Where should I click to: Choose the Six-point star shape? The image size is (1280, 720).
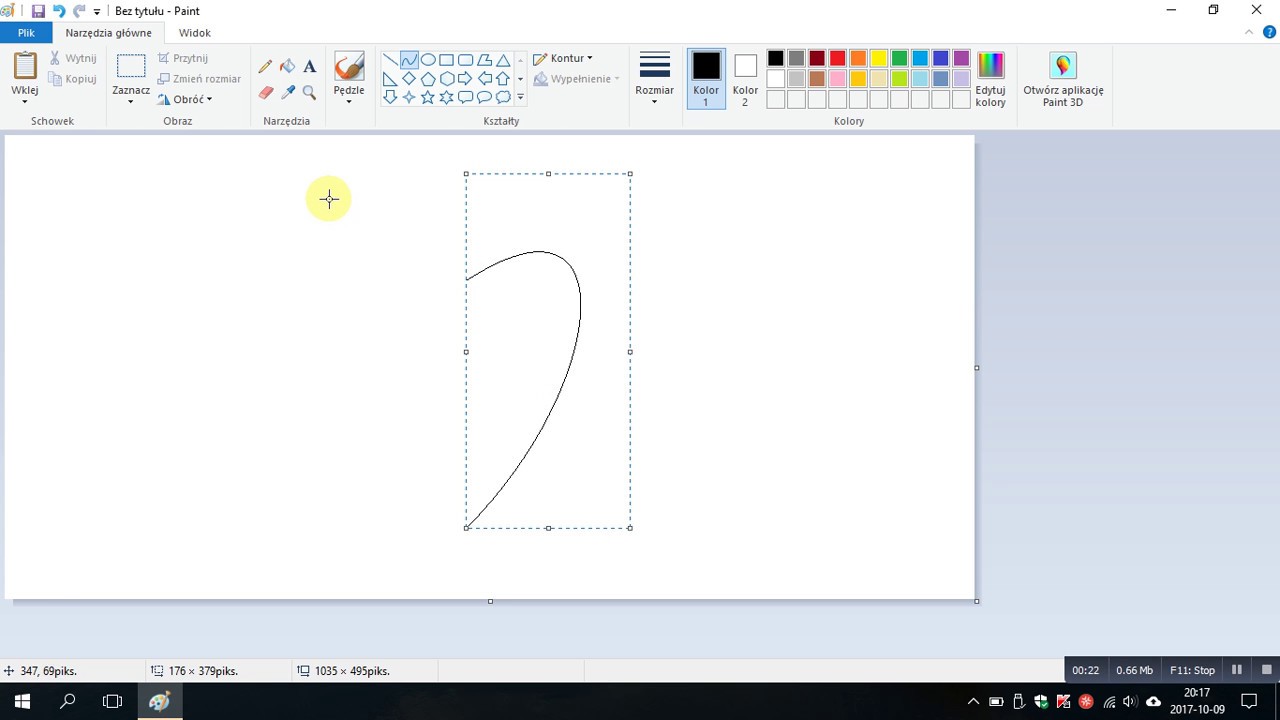coord(447,97)
